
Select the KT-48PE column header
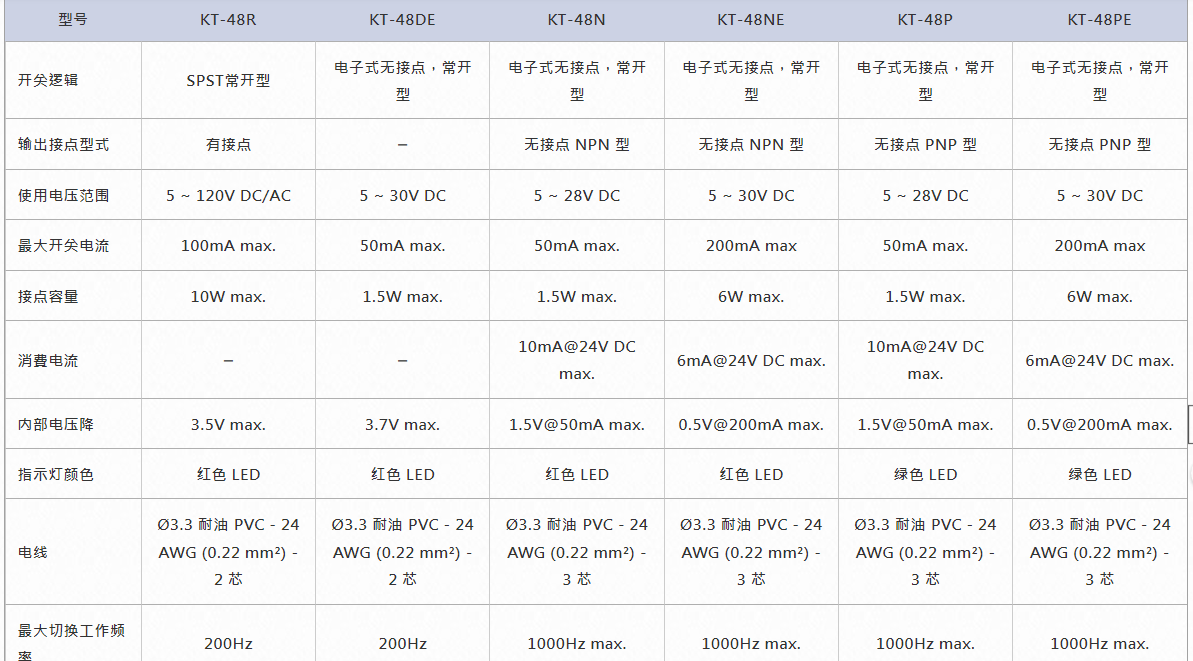pyautogui.click(x=1099, y=20)
